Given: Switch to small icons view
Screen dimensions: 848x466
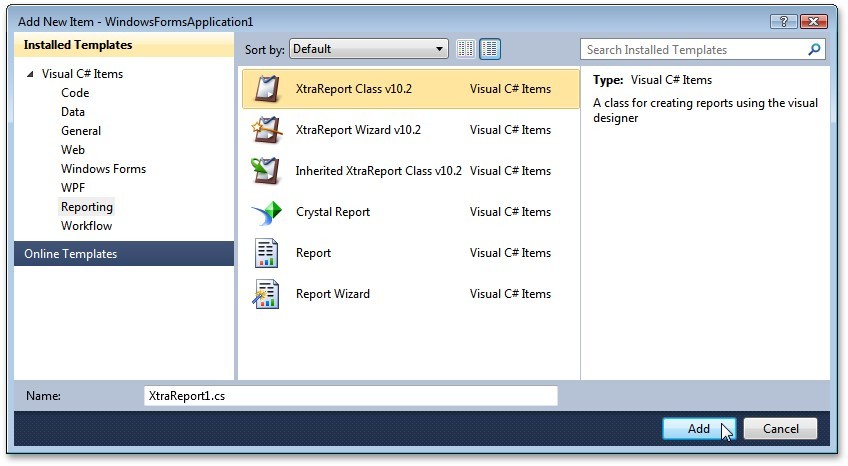Looking at the screenshot, I should (466, 49).
